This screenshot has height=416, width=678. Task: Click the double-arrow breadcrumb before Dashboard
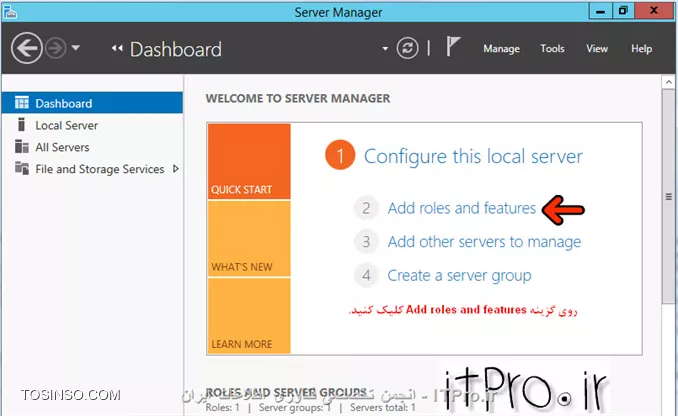117,48
